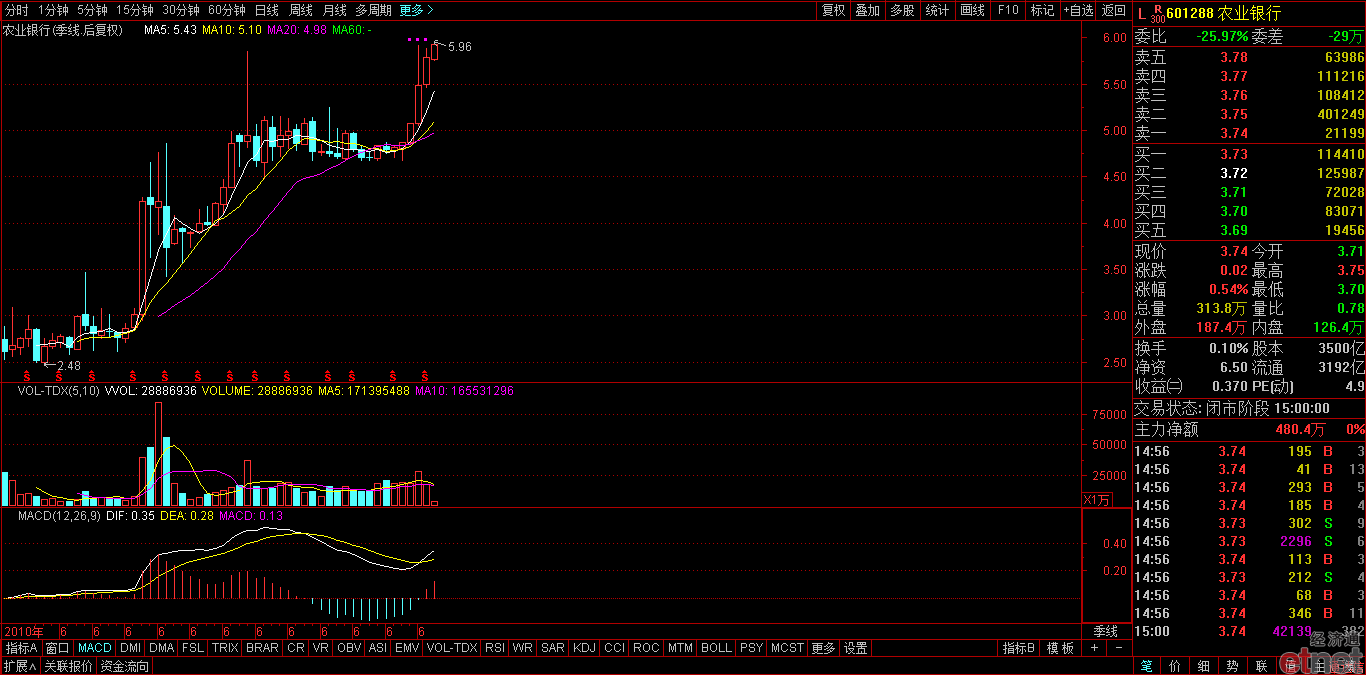Select the EMV indicator tab

click(x=407, y=648)
